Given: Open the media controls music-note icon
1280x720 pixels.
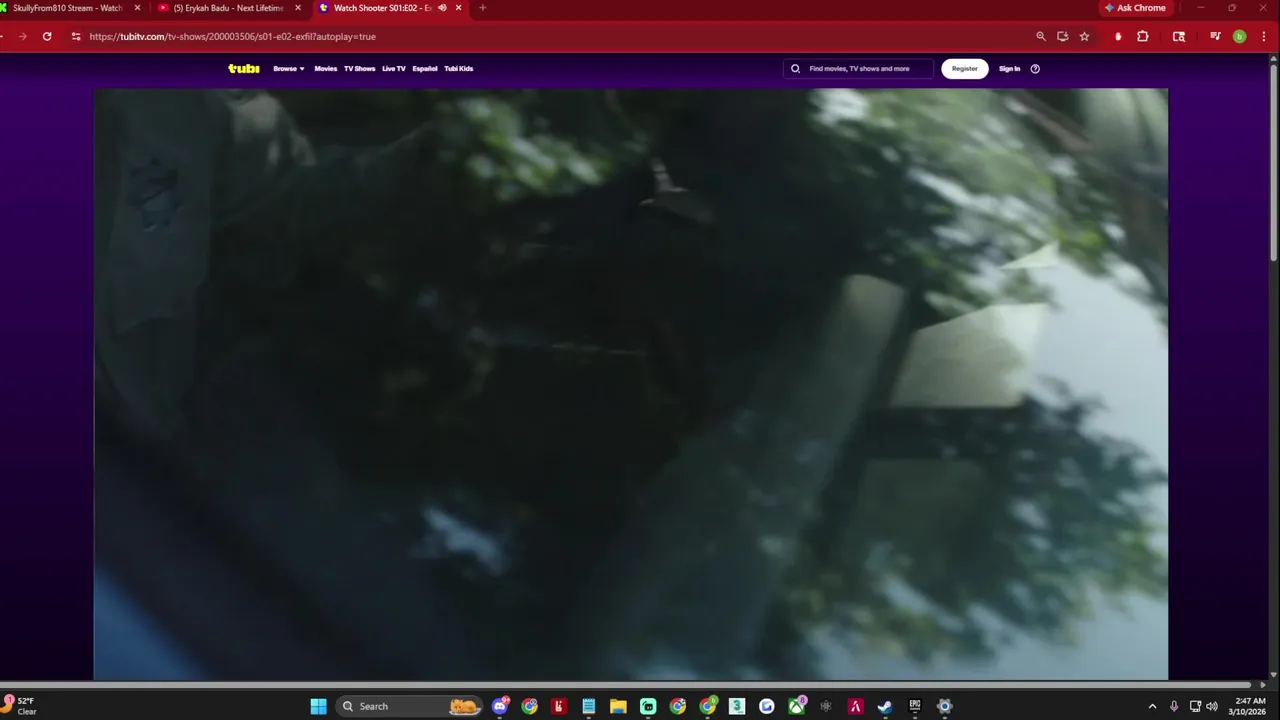Looking at the screenshot, I should click(1215, 36).
